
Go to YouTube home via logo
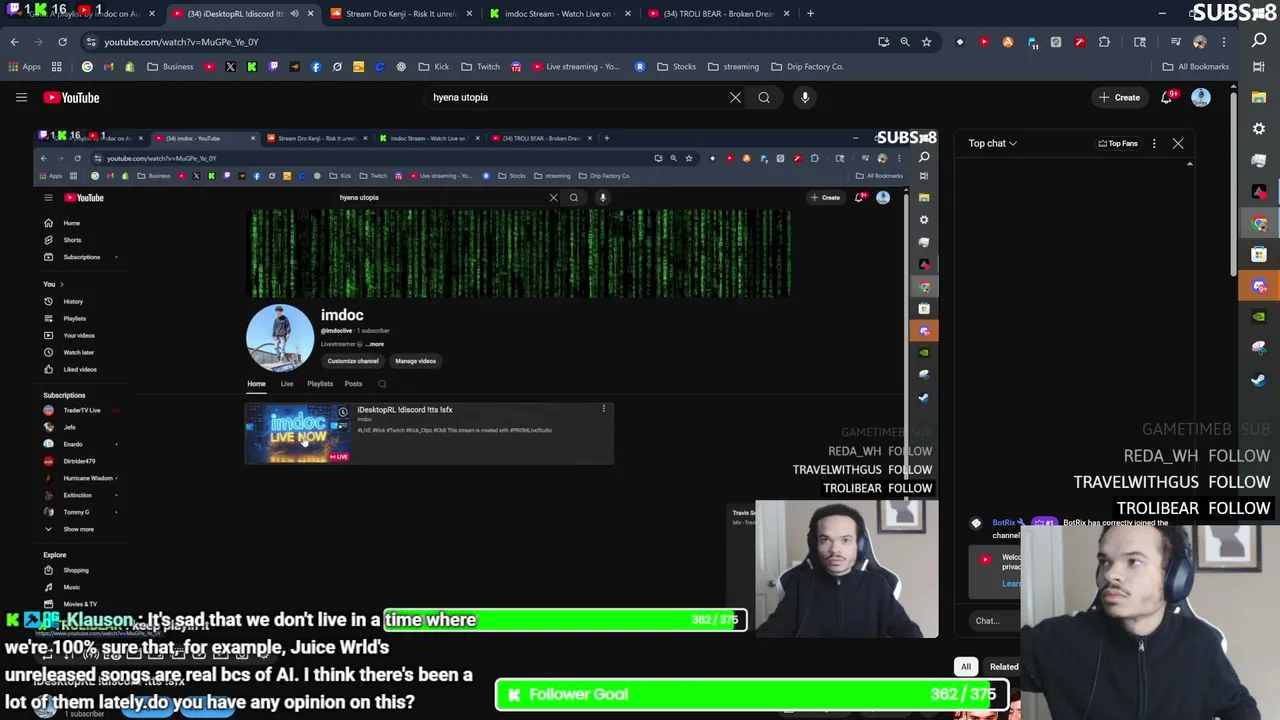pyautogui.click(x=71, y=97)
